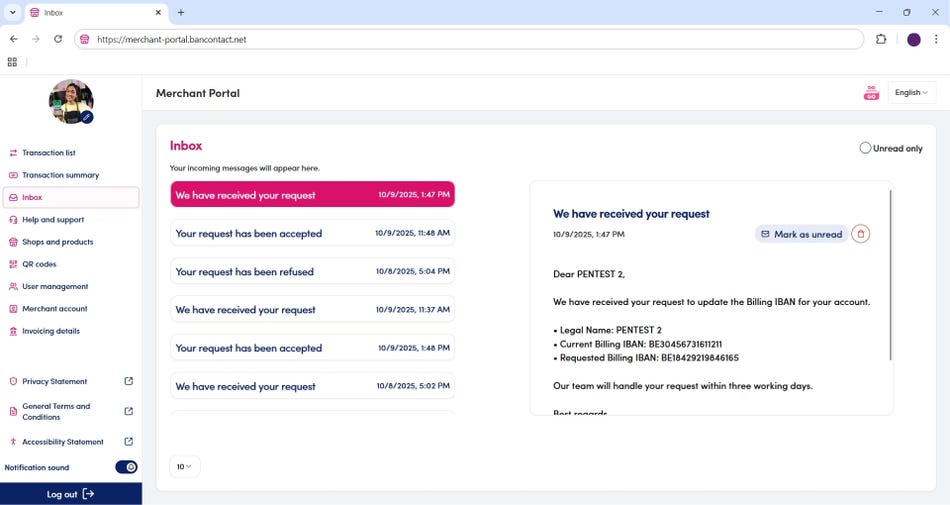Click General Terms and Conditions document icon

pyautogui.click(x=13, y=412)
